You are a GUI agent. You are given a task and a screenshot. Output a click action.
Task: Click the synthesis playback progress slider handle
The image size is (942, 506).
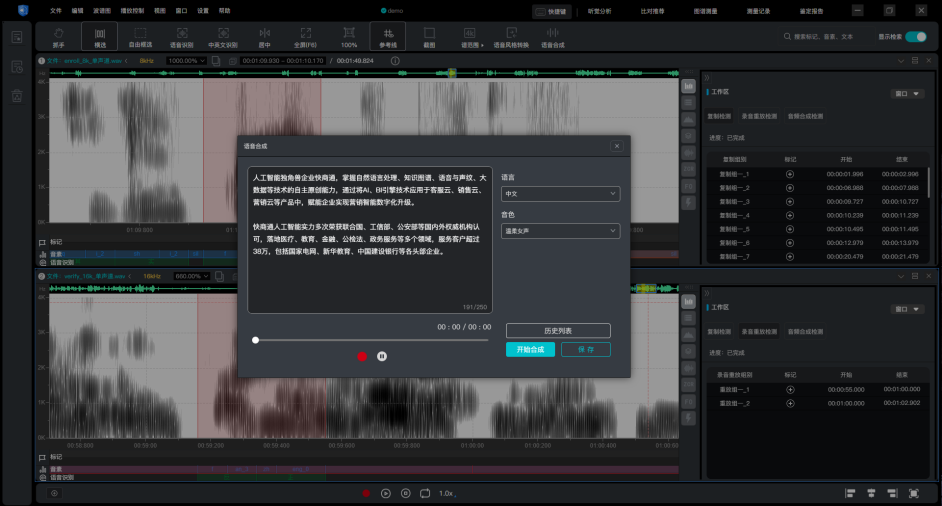(256, 340)
